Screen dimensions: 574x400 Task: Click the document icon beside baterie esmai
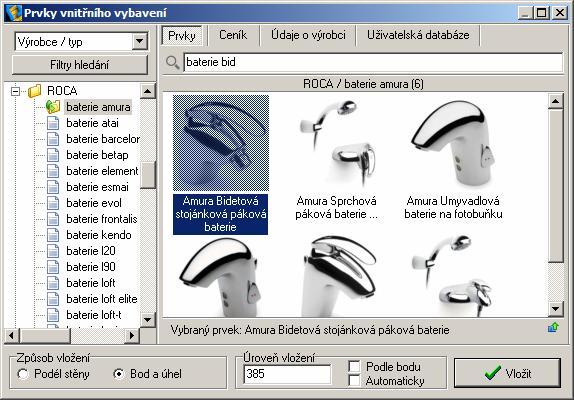(53, 187)
